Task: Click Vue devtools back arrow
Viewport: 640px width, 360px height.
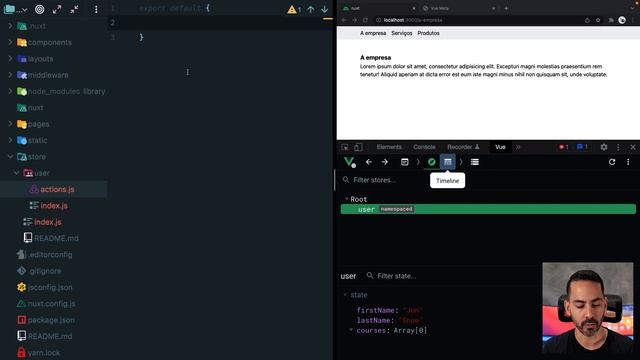Action: [x=369, y=162]
